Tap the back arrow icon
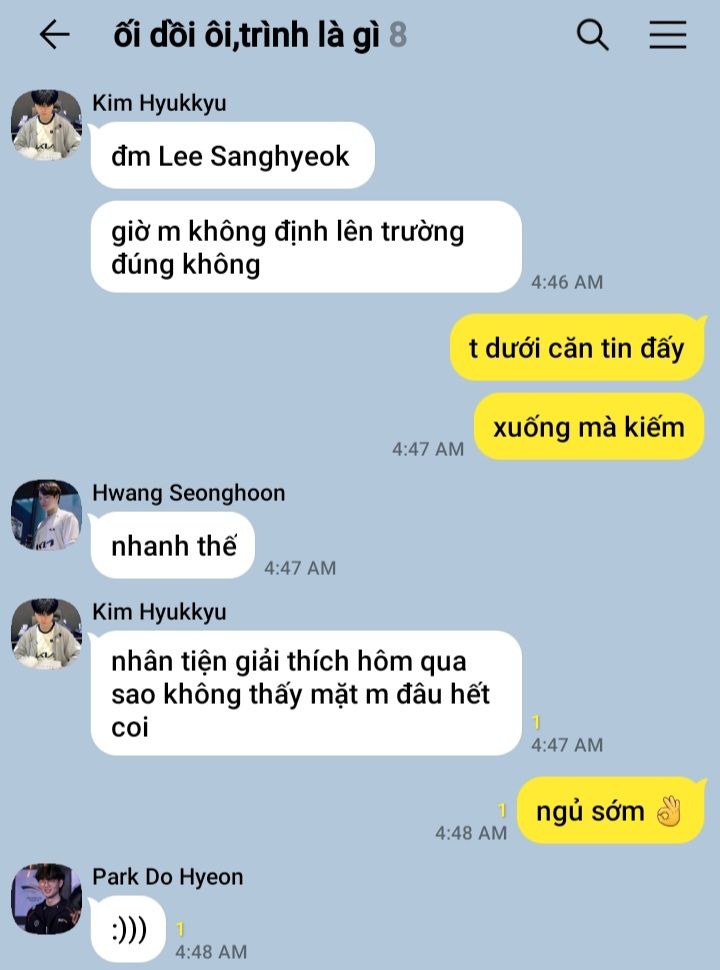Image resolution: width=720 pixels, height=970 pixels. point(54,34)
